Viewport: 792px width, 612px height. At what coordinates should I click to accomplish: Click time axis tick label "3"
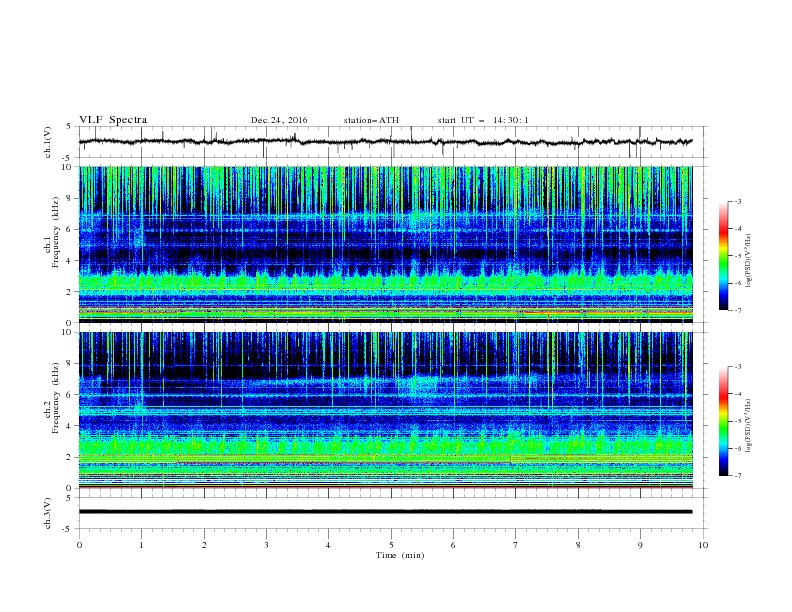click(266, 545)
